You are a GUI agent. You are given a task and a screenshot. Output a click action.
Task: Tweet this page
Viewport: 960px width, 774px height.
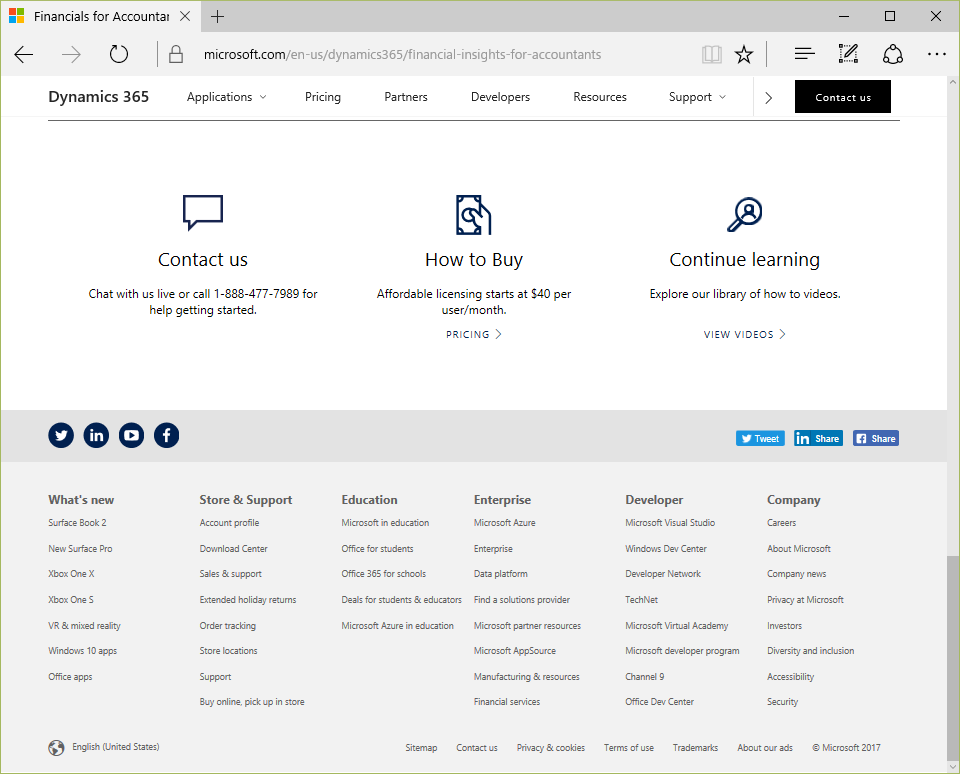(760, 438)
